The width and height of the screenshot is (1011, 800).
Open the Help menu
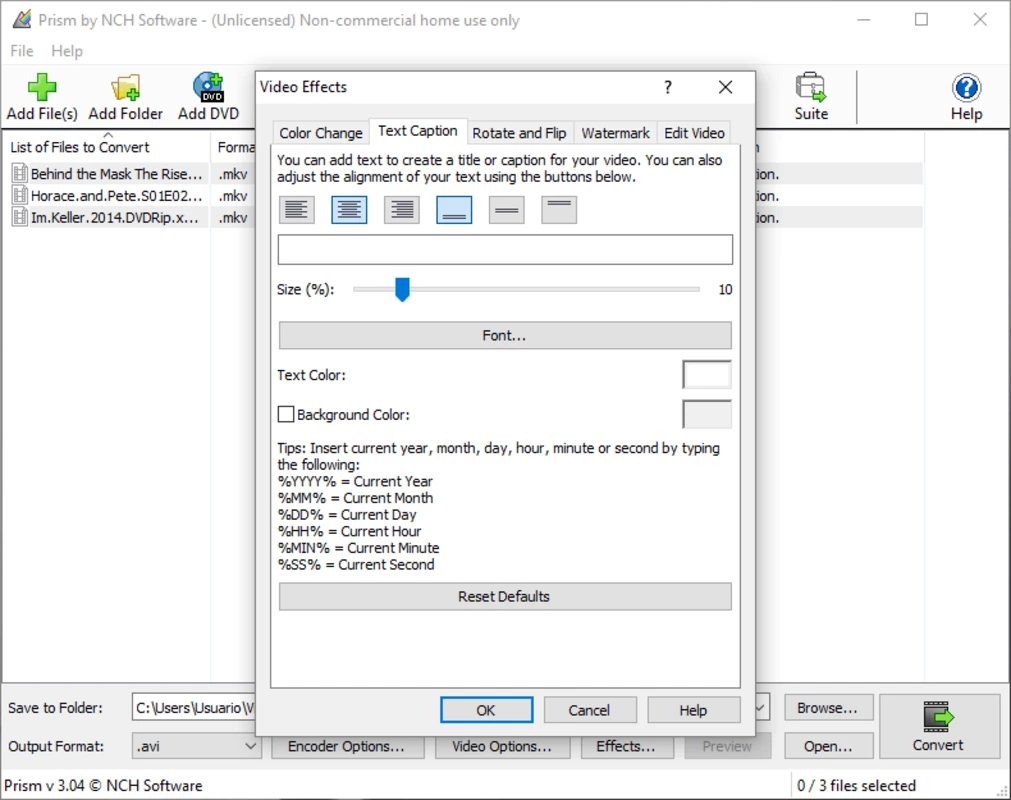coord(67,51)
